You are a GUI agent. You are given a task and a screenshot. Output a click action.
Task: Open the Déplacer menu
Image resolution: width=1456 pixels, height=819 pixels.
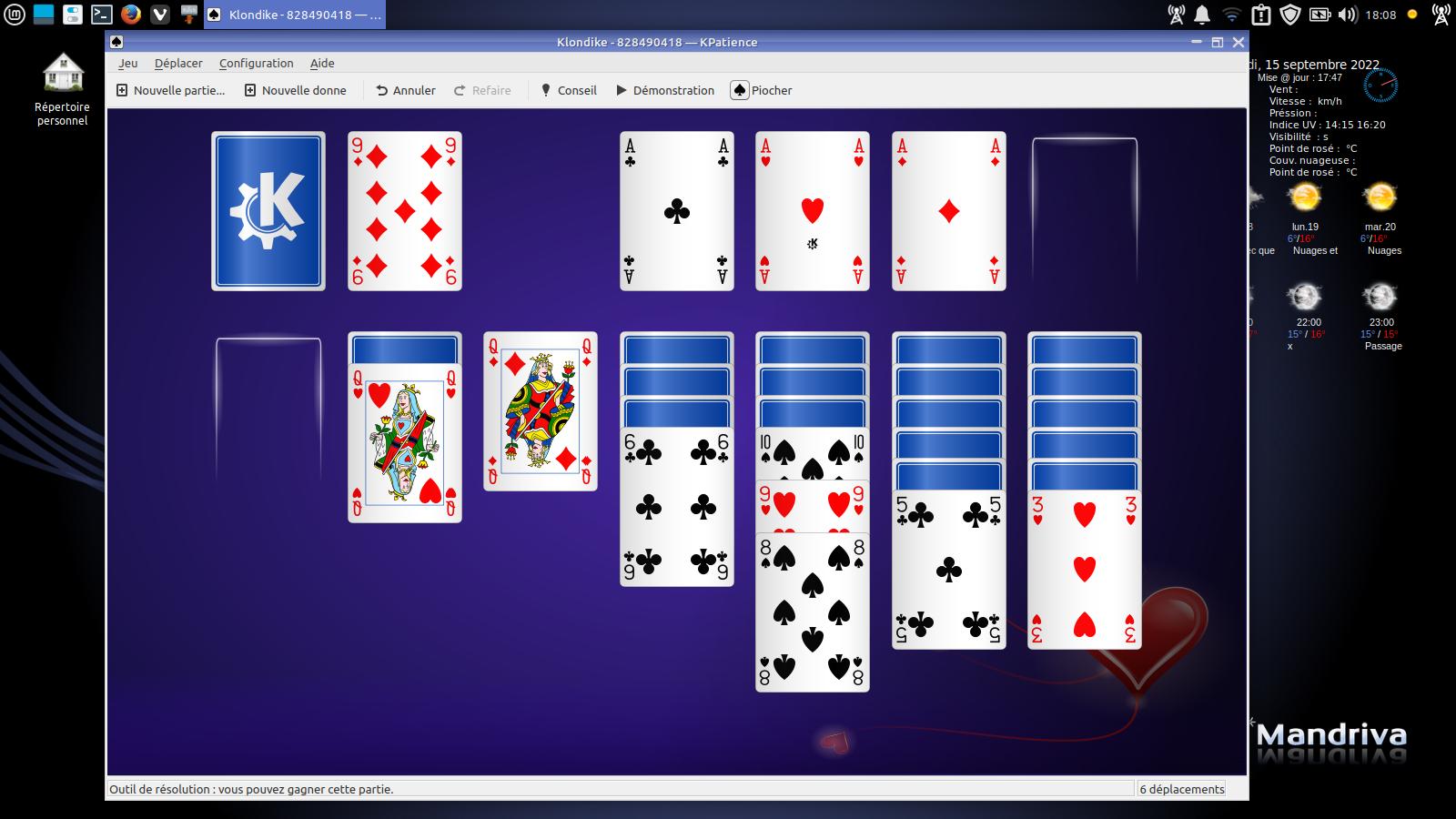point(178,63)
